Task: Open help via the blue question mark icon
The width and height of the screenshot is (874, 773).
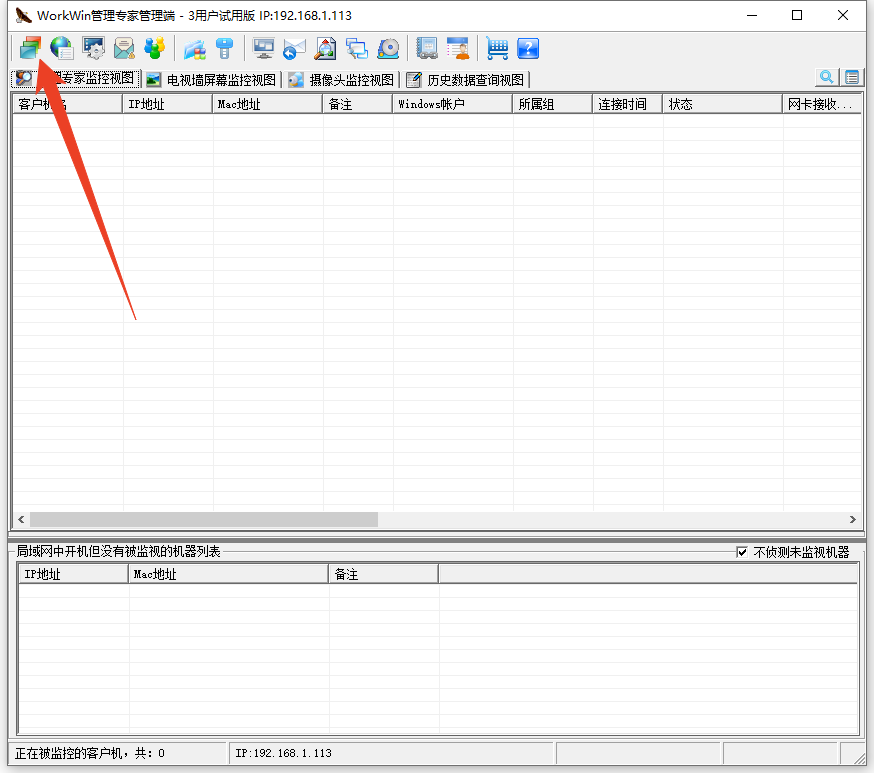Action: (528, 48)
